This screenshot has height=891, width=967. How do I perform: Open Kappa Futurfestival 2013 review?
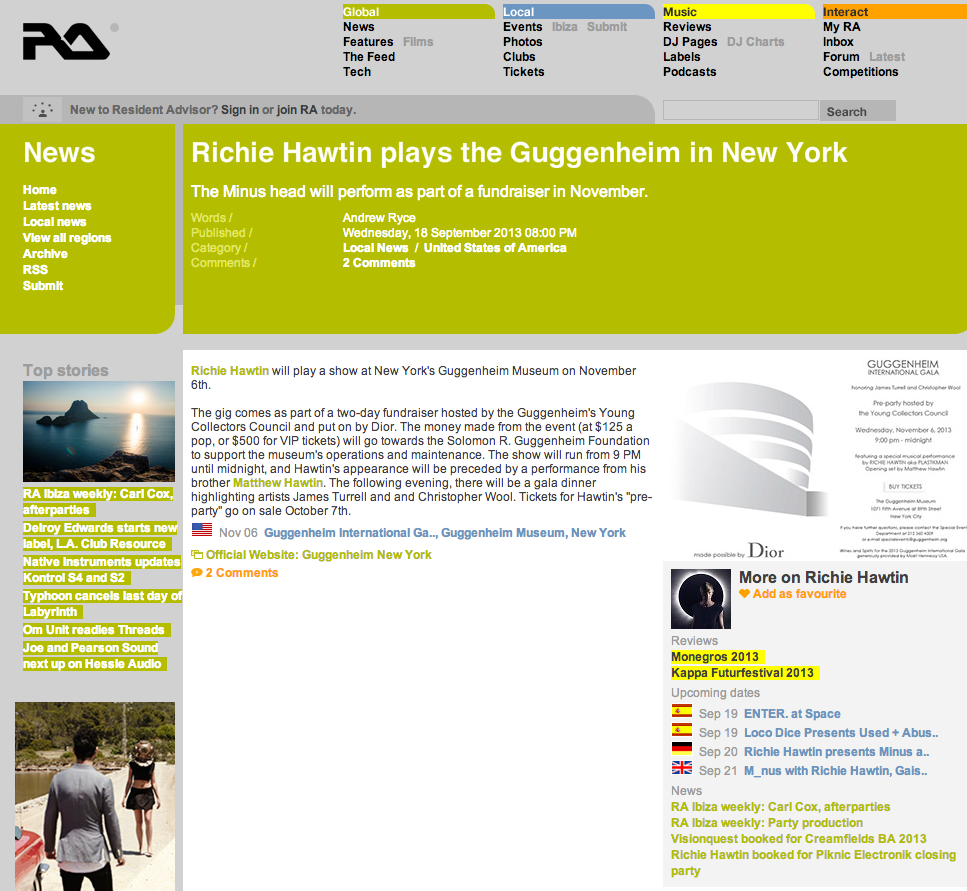[x=745, y=673]
